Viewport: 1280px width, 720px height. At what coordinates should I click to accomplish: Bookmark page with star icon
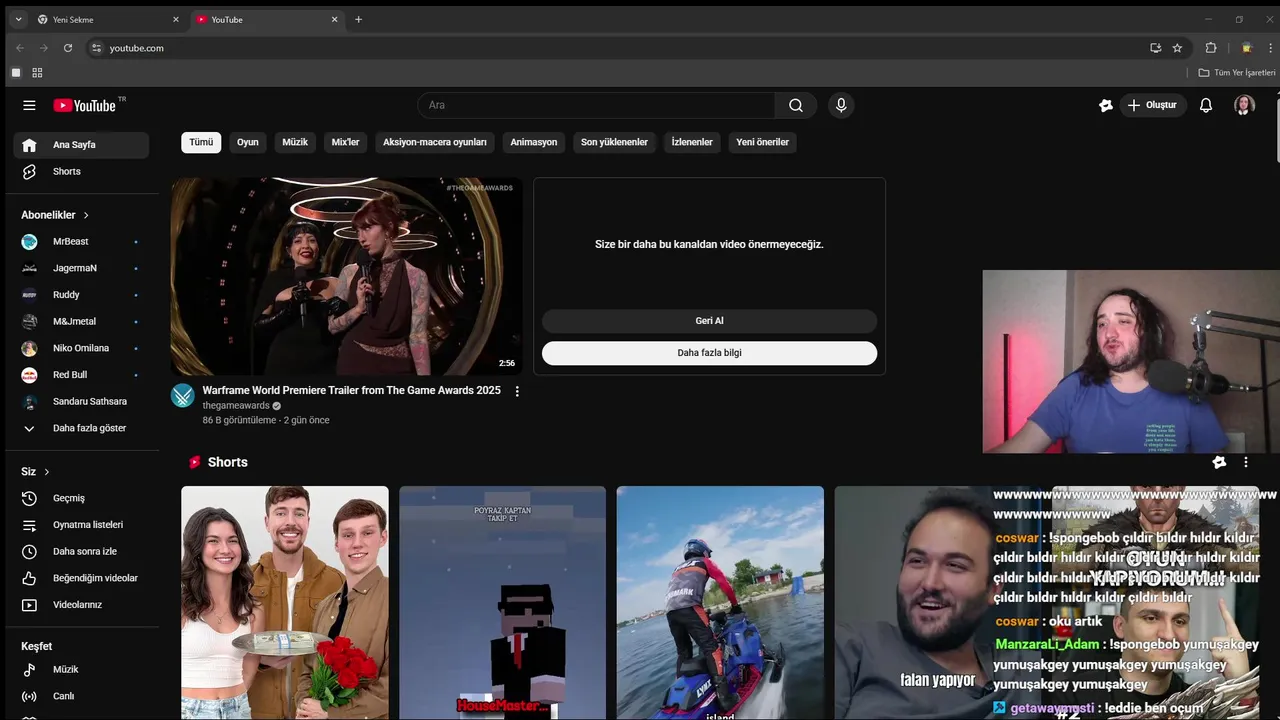[x=1177, y=48]
